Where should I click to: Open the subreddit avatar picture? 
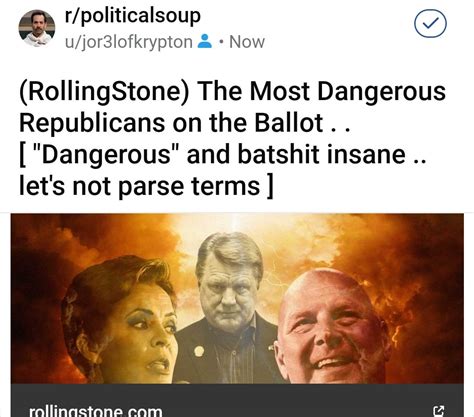(37, 28)
